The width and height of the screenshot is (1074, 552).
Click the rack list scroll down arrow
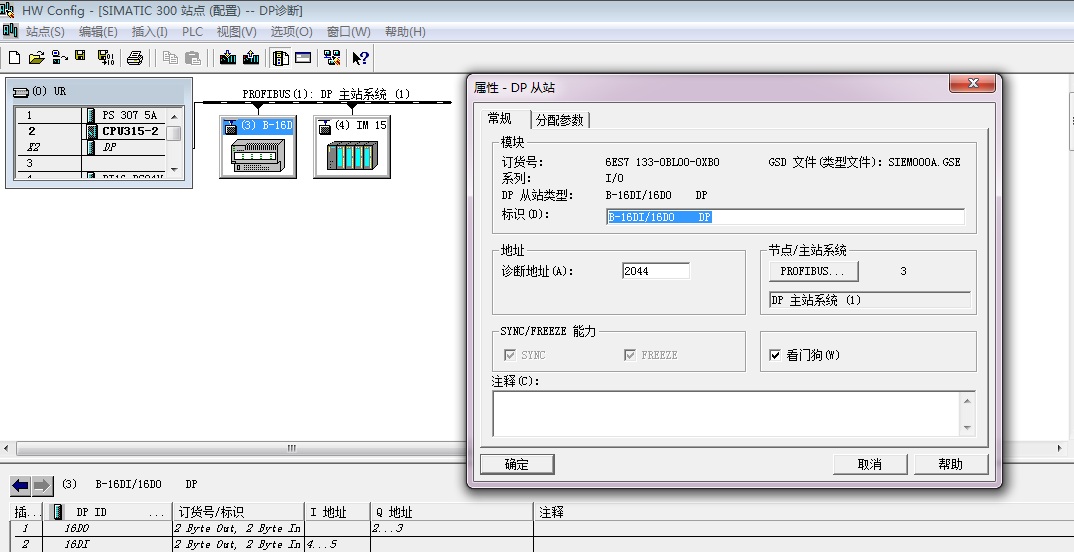tap(174, 169)
